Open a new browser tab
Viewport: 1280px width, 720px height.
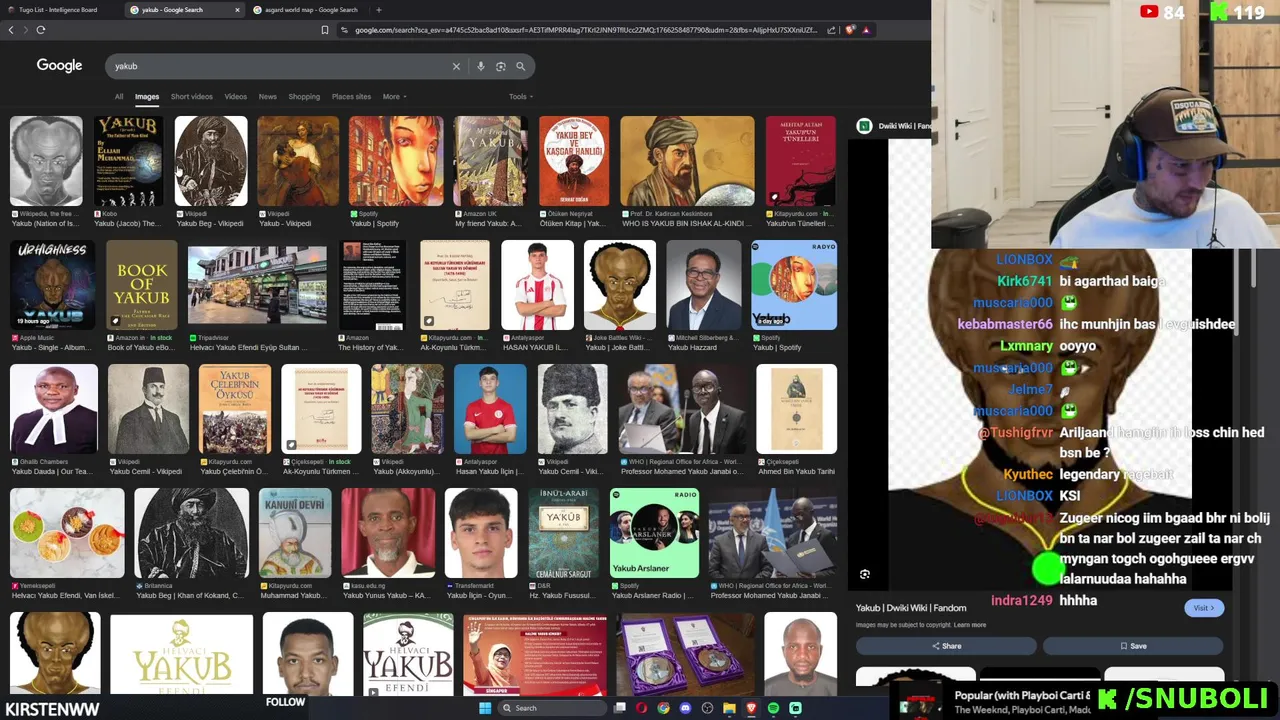click(378, 10)
